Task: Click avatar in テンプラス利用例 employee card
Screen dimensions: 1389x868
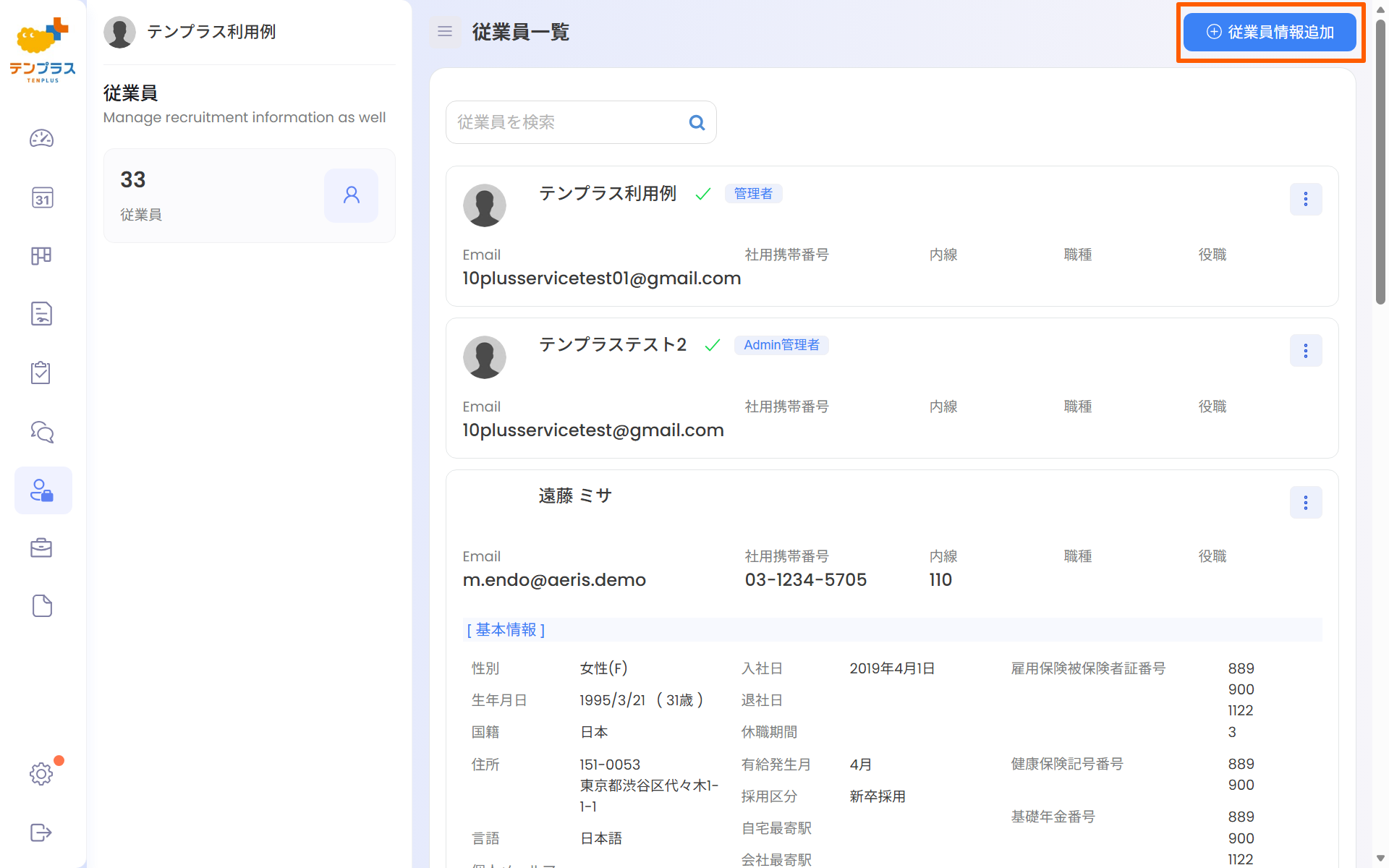Action: point(485,205)
